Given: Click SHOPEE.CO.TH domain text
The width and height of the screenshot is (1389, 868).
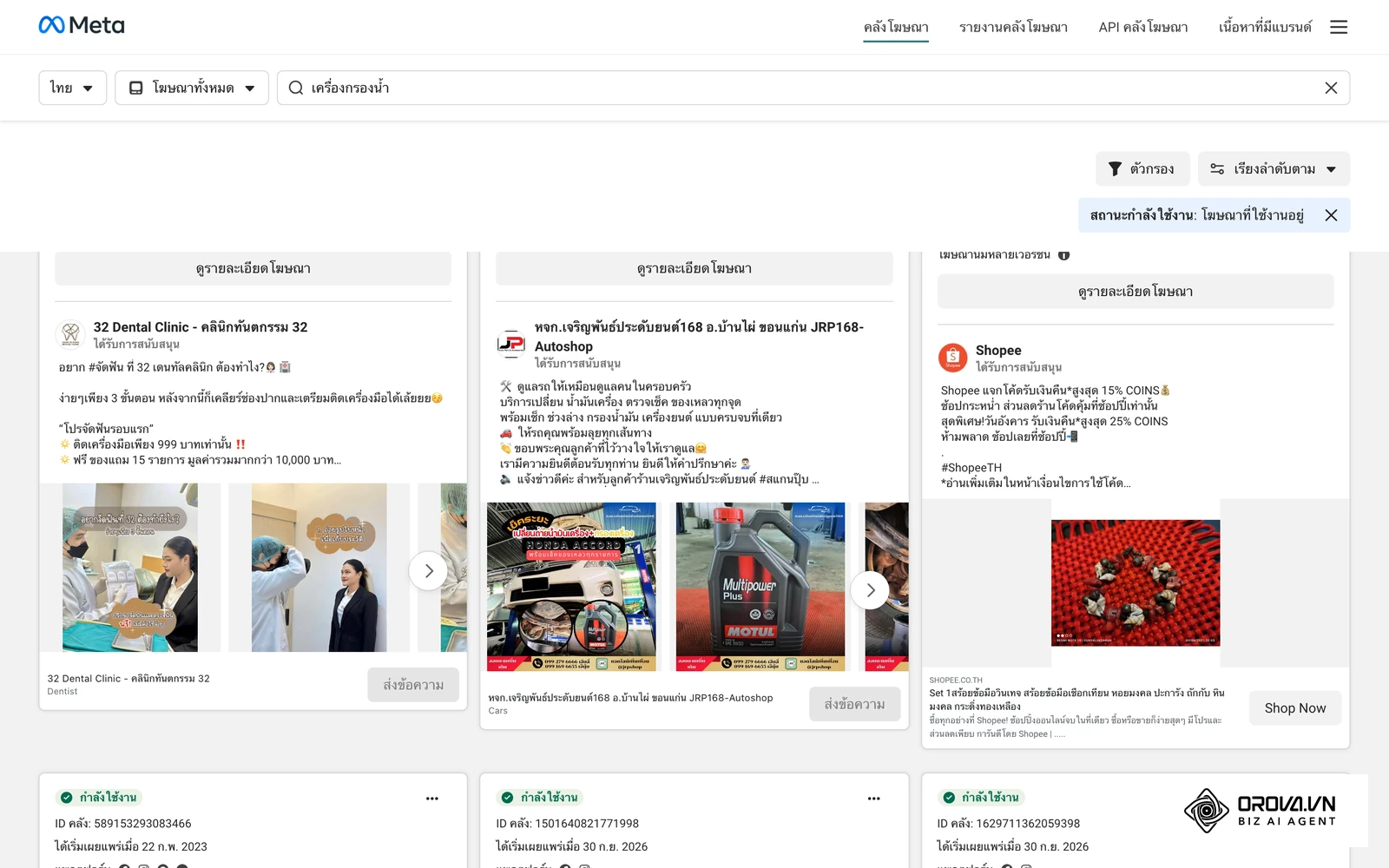Looking at the screenshot, I should coord(956,681).
